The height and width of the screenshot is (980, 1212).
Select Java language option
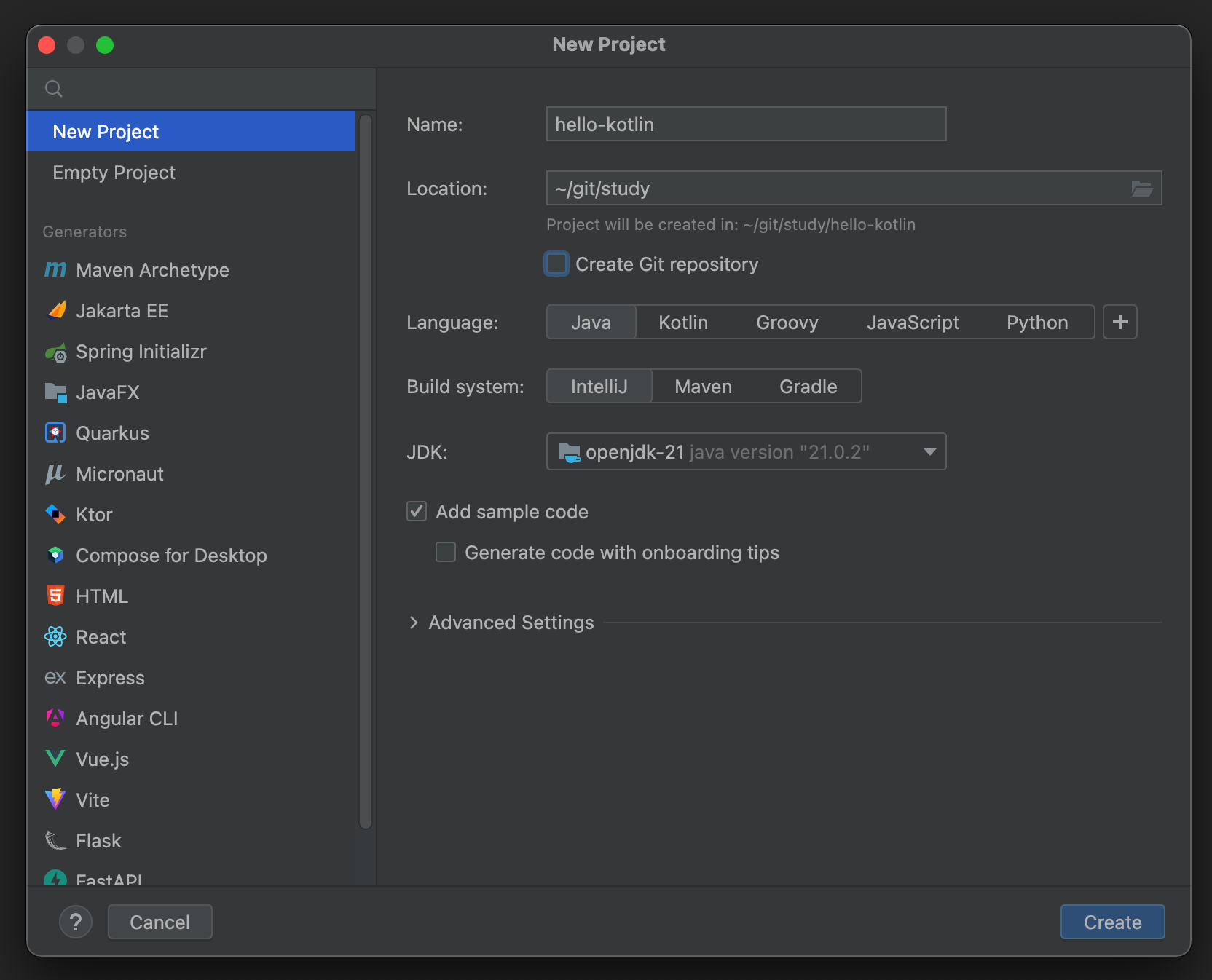click(x=591, y=322)
